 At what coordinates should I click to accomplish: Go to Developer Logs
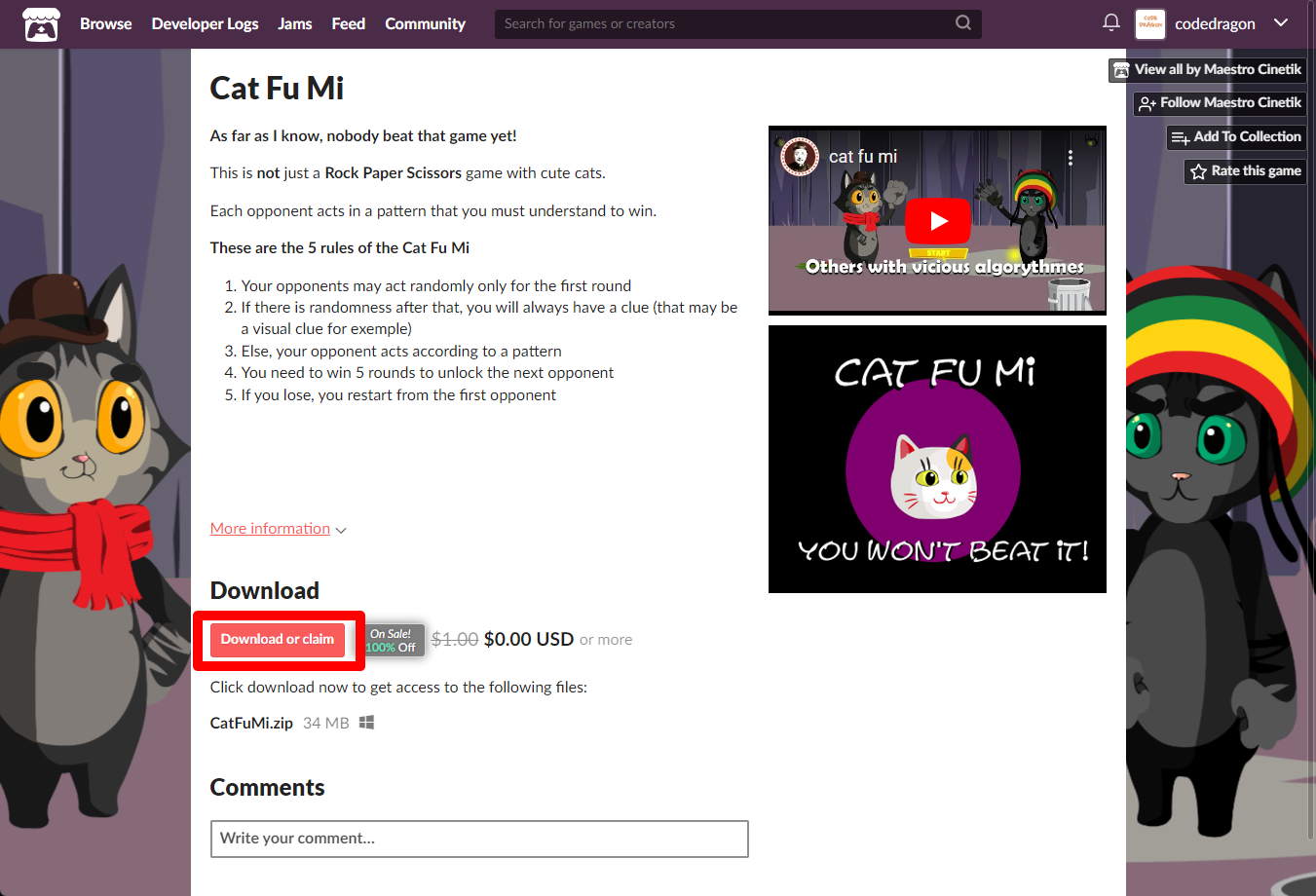pos(205,24)
